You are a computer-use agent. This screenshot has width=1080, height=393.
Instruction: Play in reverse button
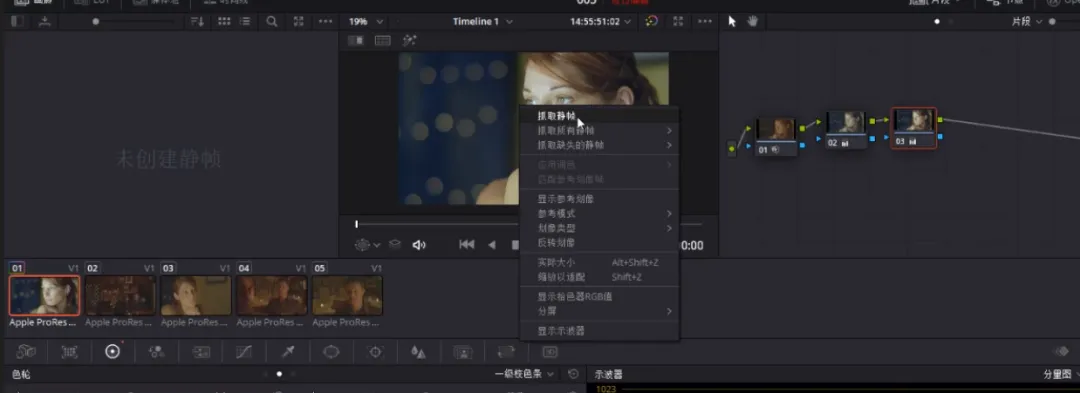pyautogui.click(x=492, y=244)
